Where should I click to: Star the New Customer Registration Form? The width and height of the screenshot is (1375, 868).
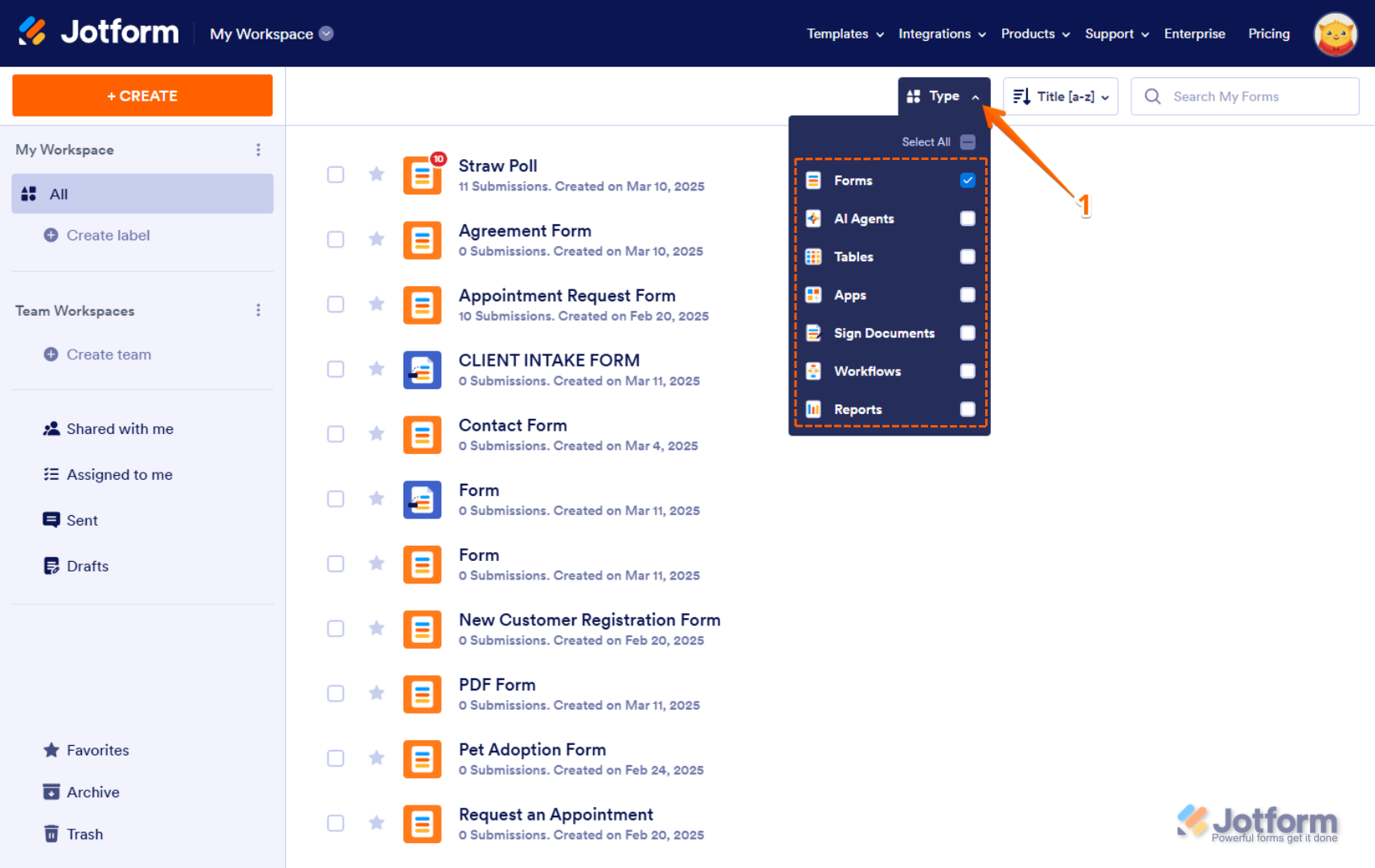(376, 628)
